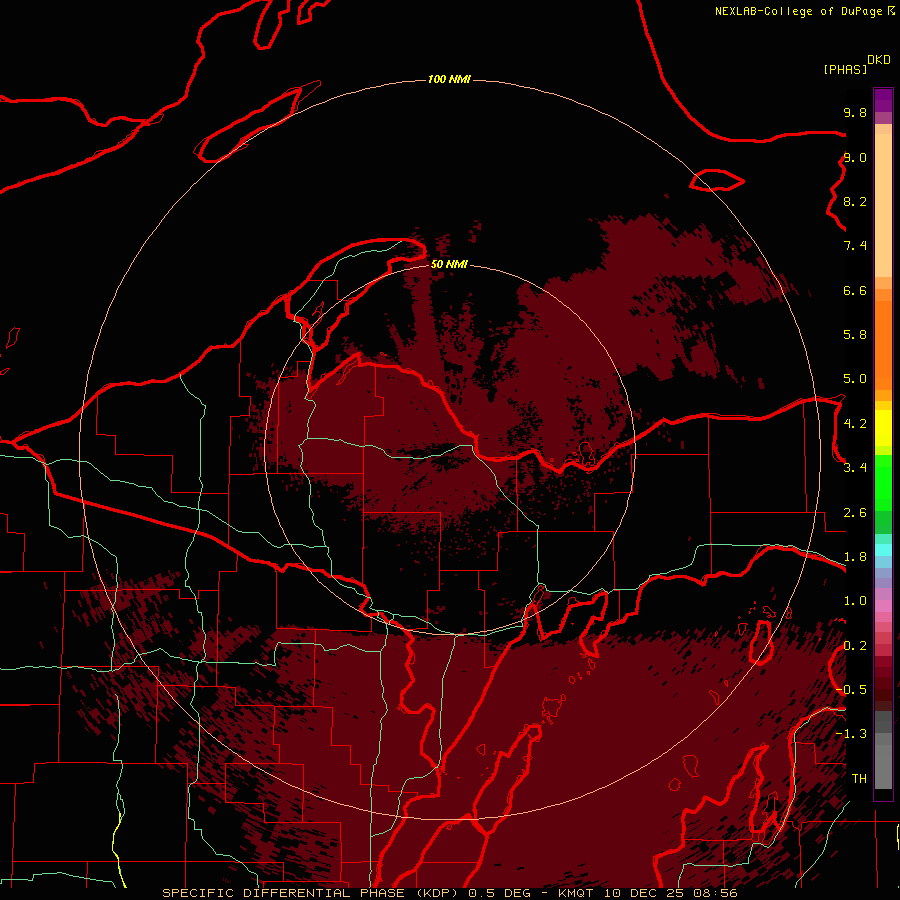Click the cyan segment of the color scale
The width and height of the screenshot is (900, 900).
click(883, 549)
